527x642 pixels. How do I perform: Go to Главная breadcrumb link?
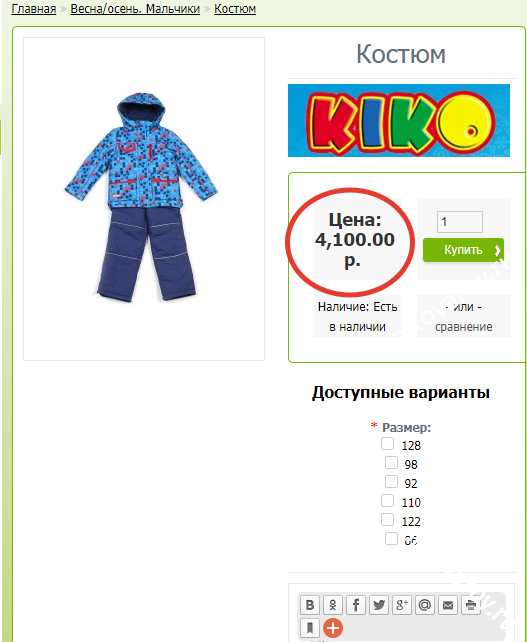34,9
